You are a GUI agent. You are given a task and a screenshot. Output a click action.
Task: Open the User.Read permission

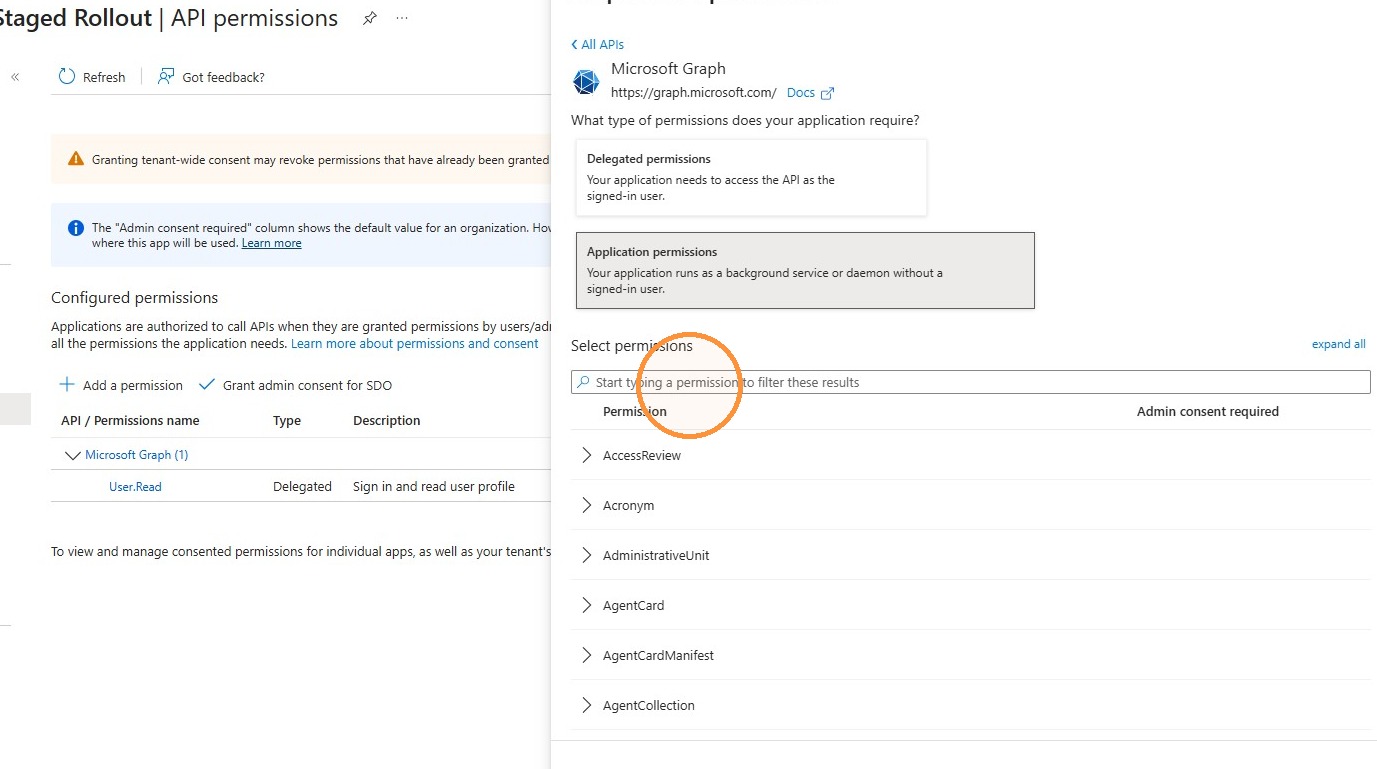(135, 487)
